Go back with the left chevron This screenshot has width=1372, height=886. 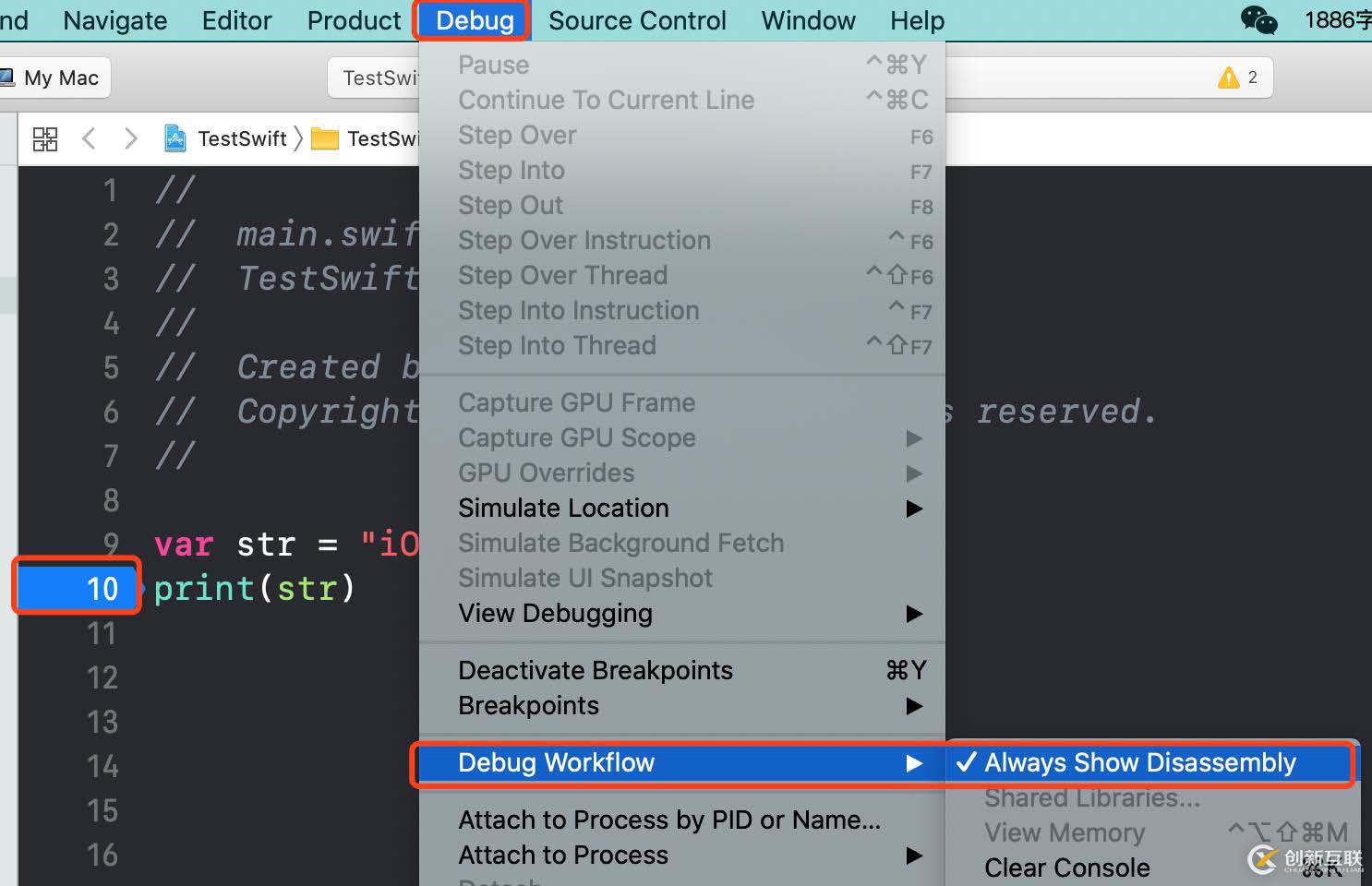coord(89,138)
